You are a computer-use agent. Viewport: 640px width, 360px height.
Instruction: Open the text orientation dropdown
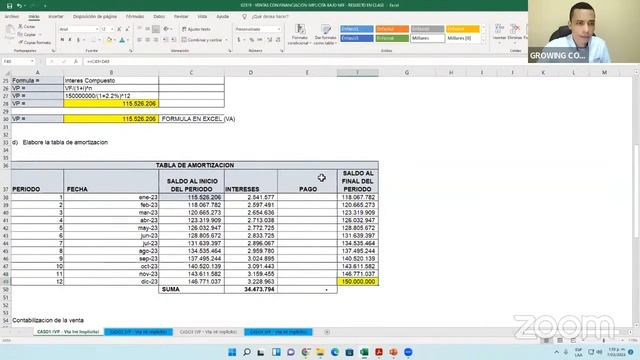pos(167,29)
